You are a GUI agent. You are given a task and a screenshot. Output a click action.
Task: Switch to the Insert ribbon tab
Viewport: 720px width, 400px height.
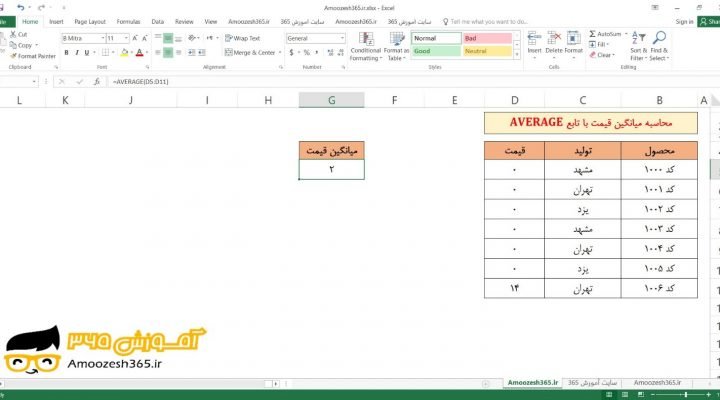click(56, 22)
